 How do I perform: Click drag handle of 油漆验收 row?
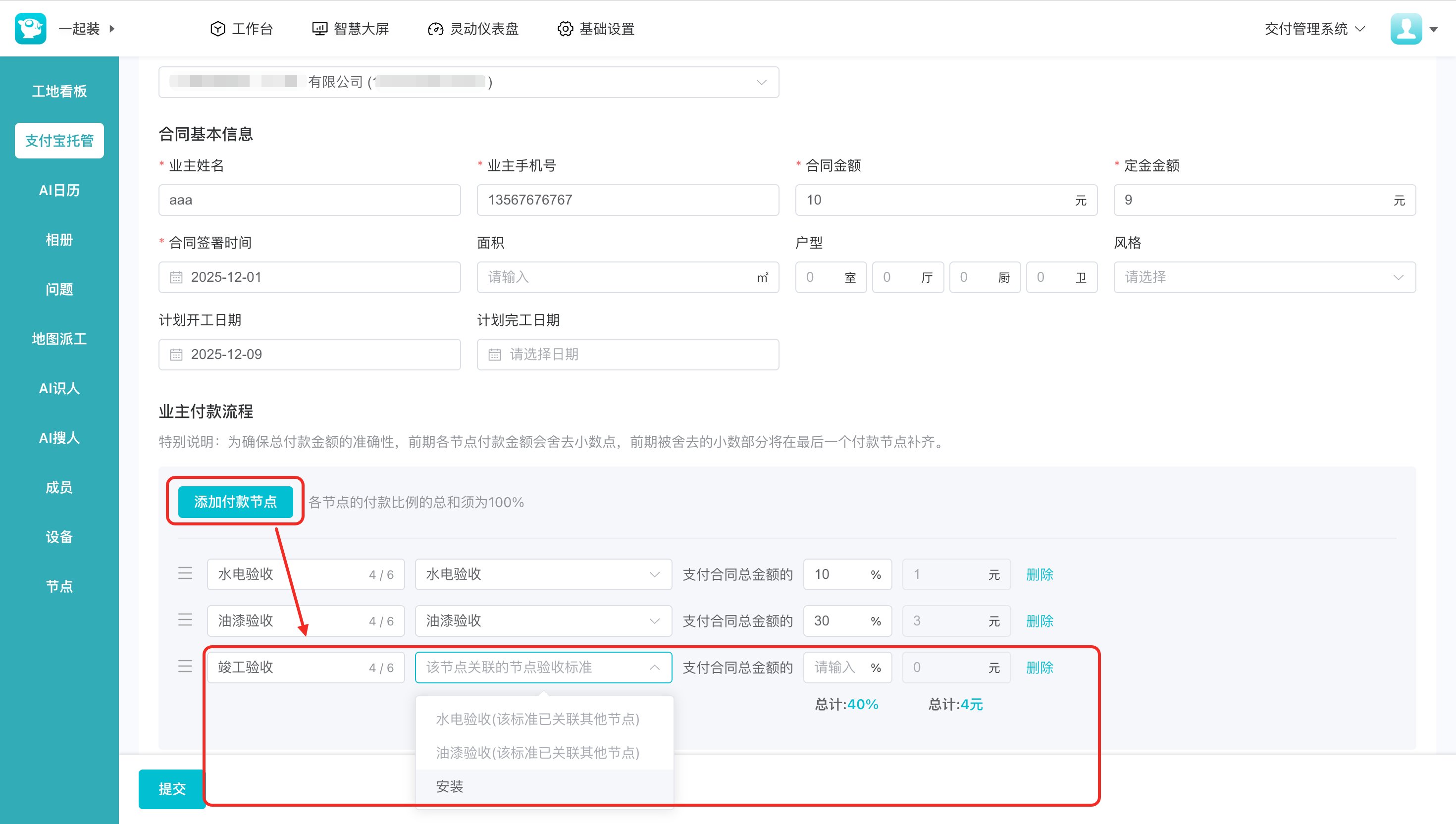click(185, 620)
